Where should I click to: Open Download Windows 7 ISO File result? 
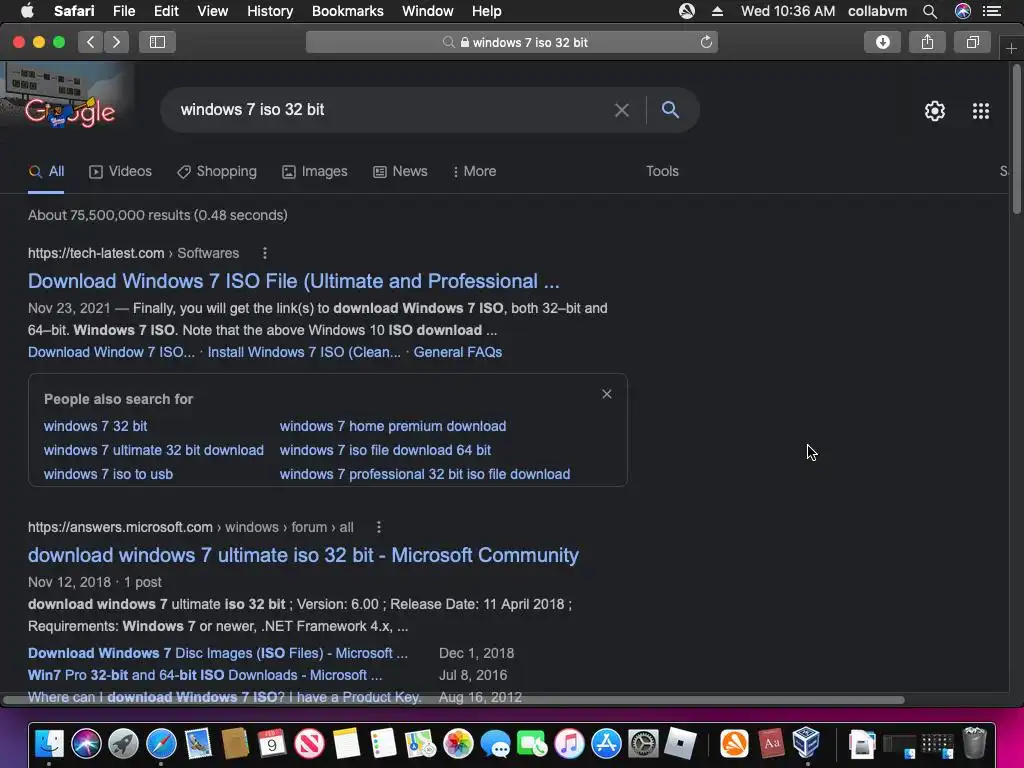click(293, 281)
